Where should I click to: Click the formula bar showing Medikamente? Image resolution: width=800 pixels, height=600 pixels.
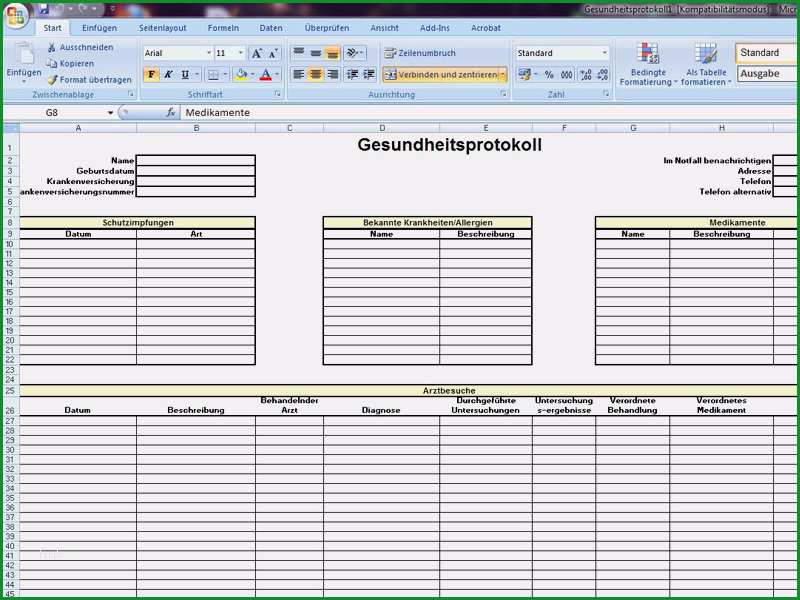[490, 113]
